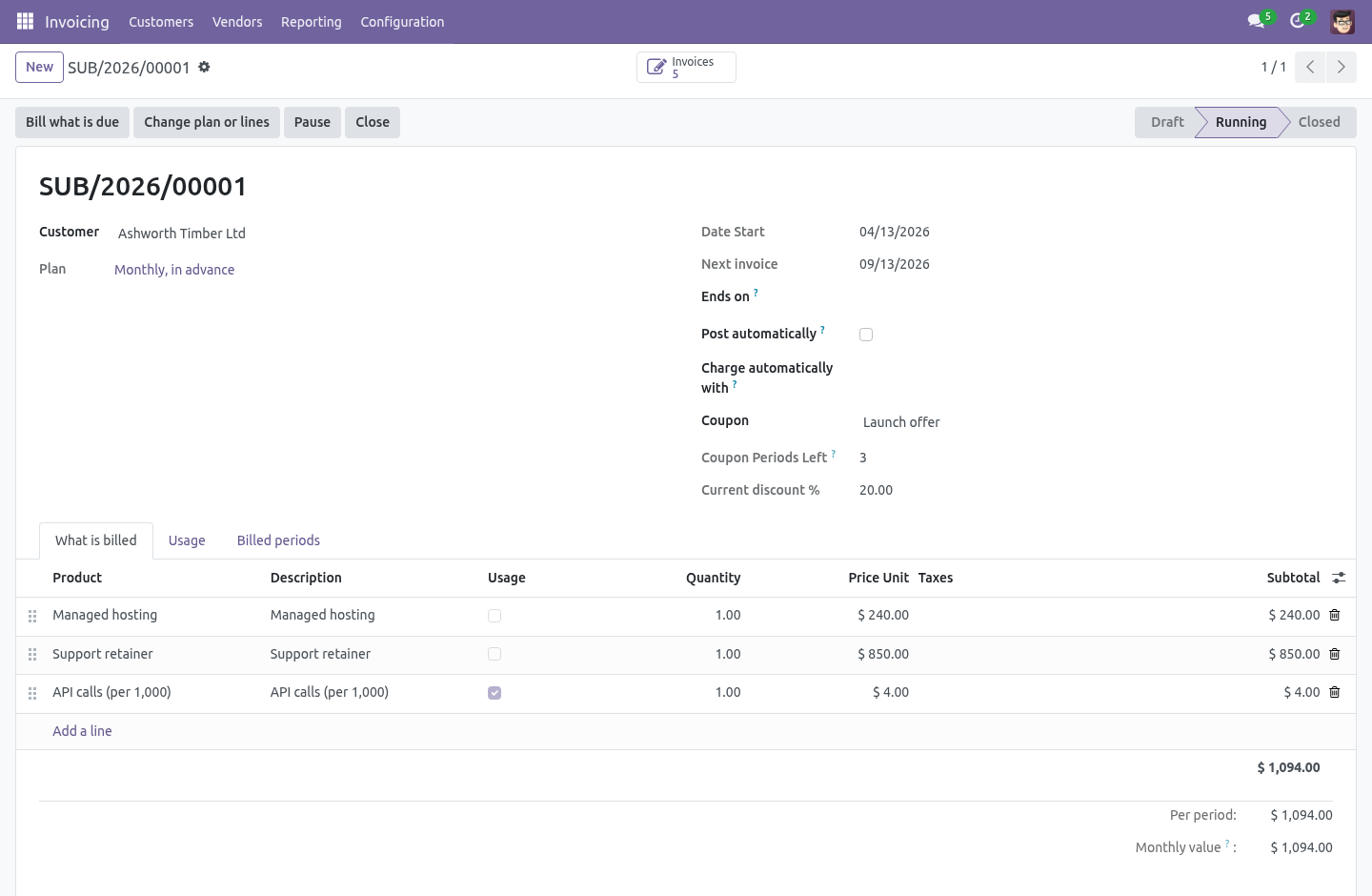This screenshot has width=1372, height=896.
Task: Toggle Usage checkbox for Managed hosting
Action: tap(494, 616)
